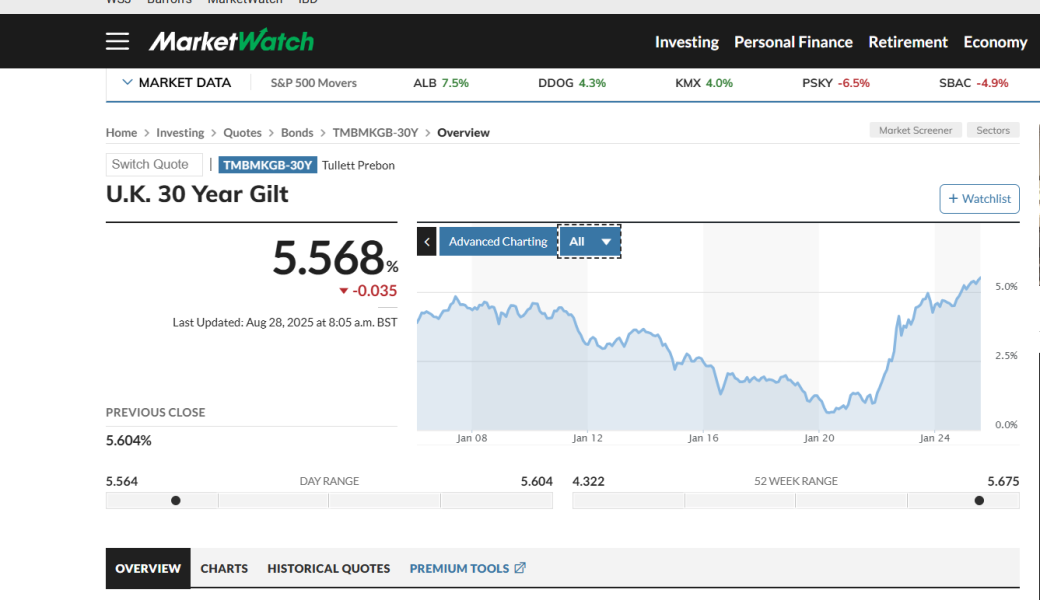Image resolution: width=1040 pixels, height=600 pixels.
Task: Add U.K. 30 Year Gilt to Watchlist
Action: point(979,199)
